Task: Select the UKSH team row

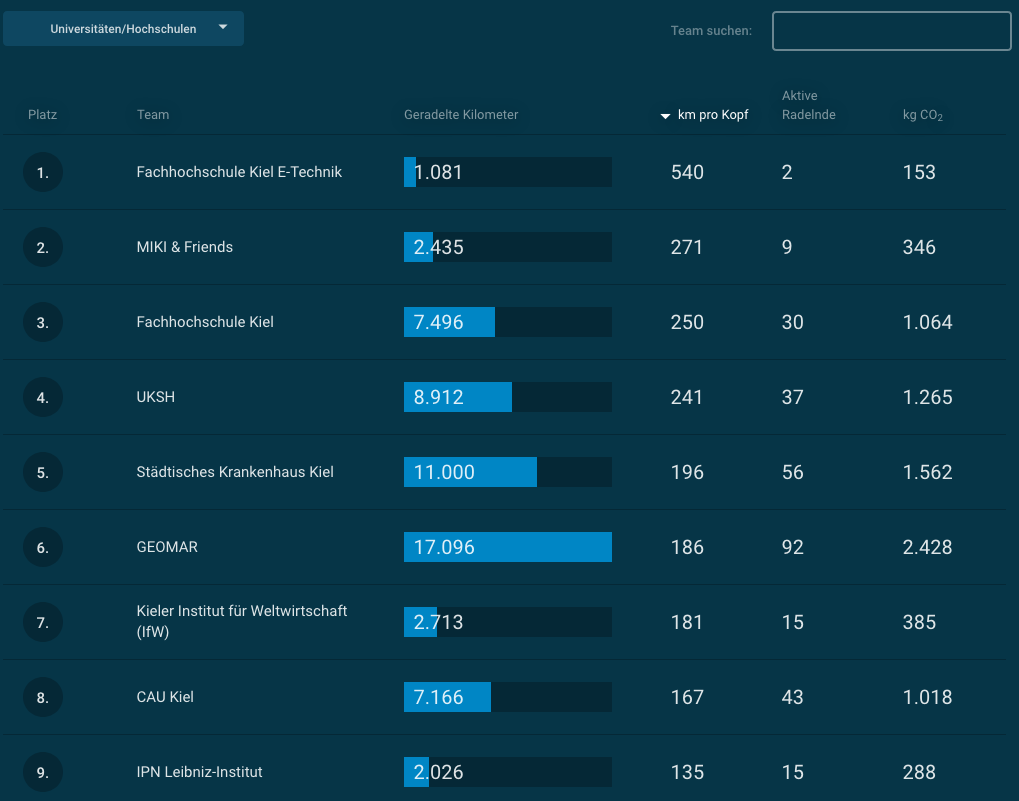Action: (155, 397)
